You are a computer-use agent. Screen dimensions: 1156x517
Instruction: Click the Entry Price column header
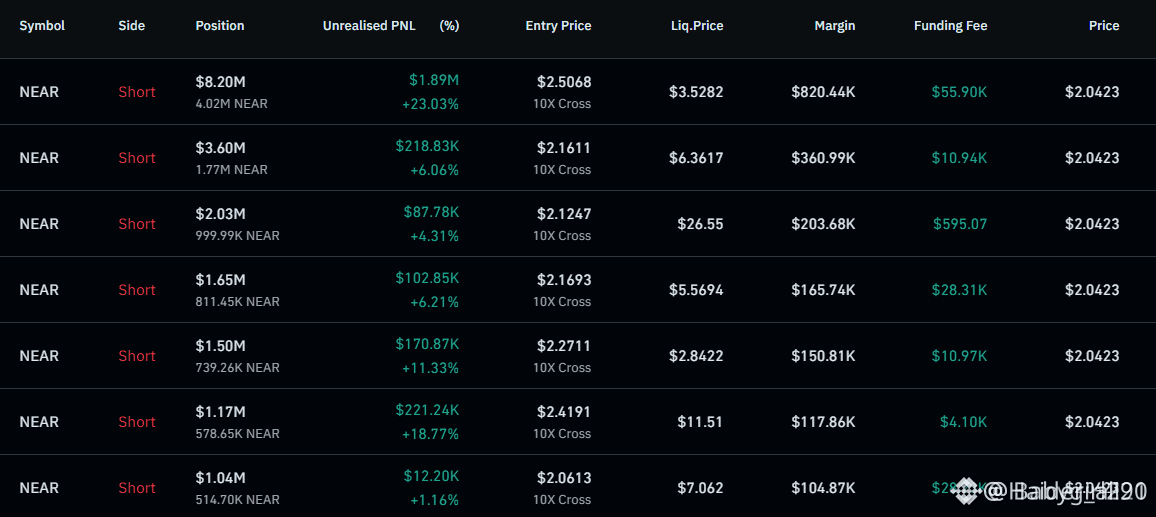click(558, 26)
